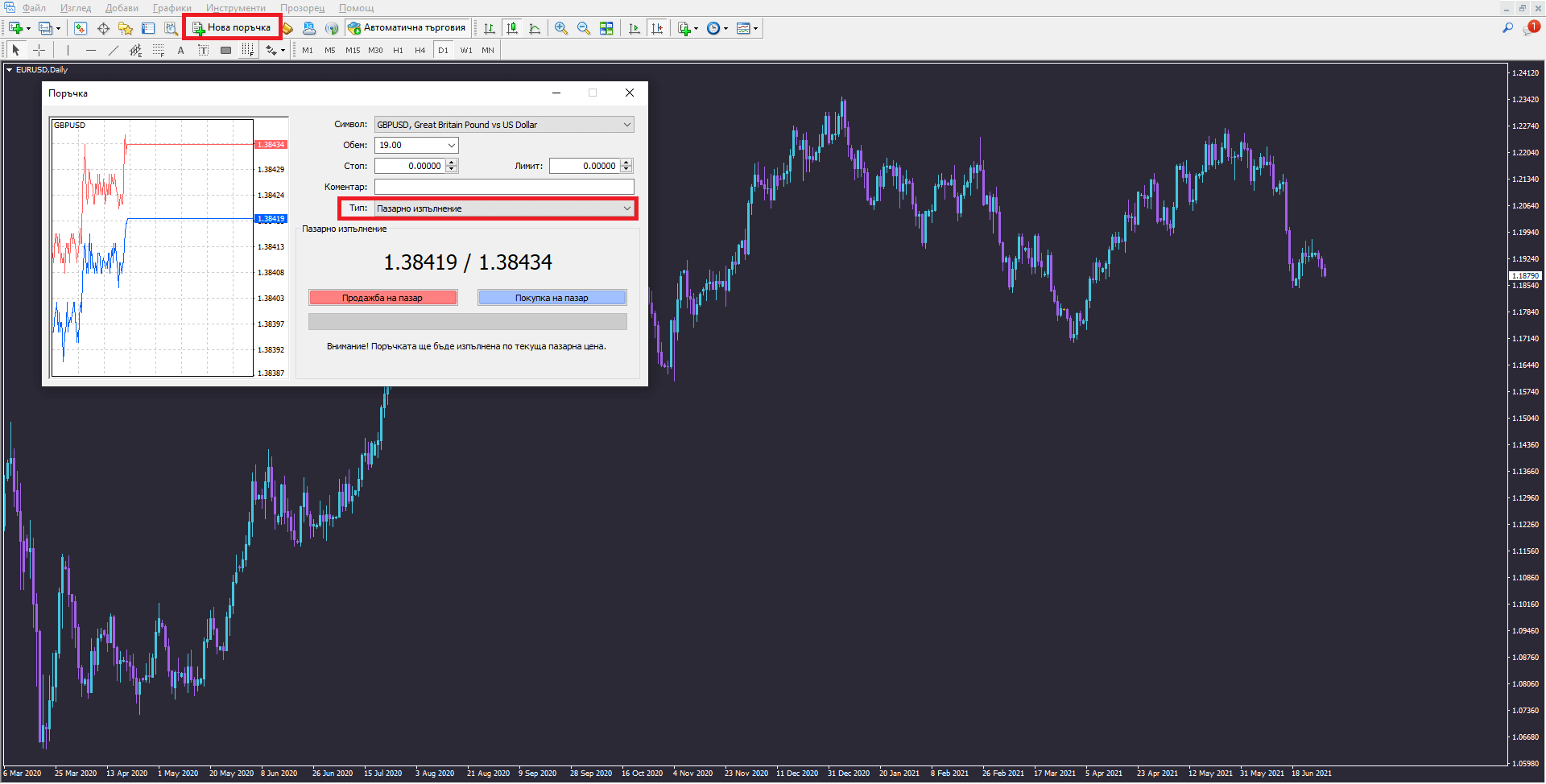This screenshot has height=784, width=1546.
Task: Select the rectangle shape tool
Action: point(225,50)
